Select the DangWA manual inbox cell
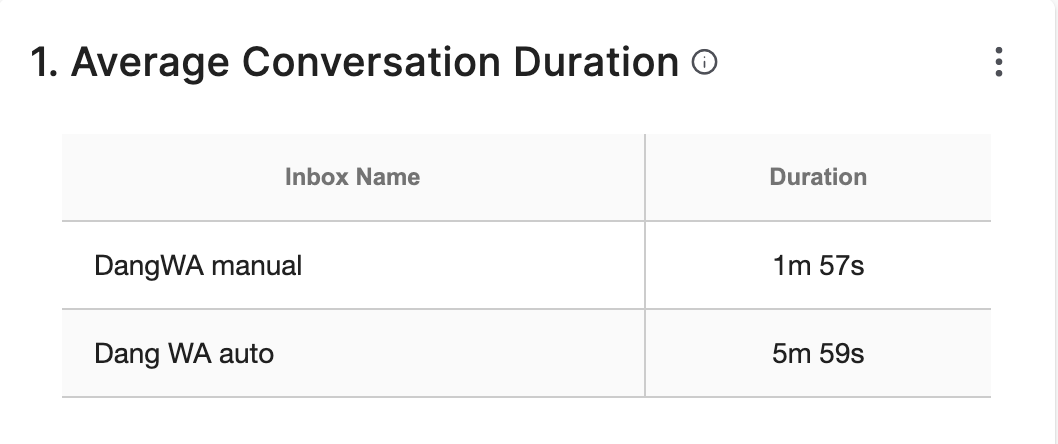The height and width of the screenshot is (444, 1058). [353, 265]
